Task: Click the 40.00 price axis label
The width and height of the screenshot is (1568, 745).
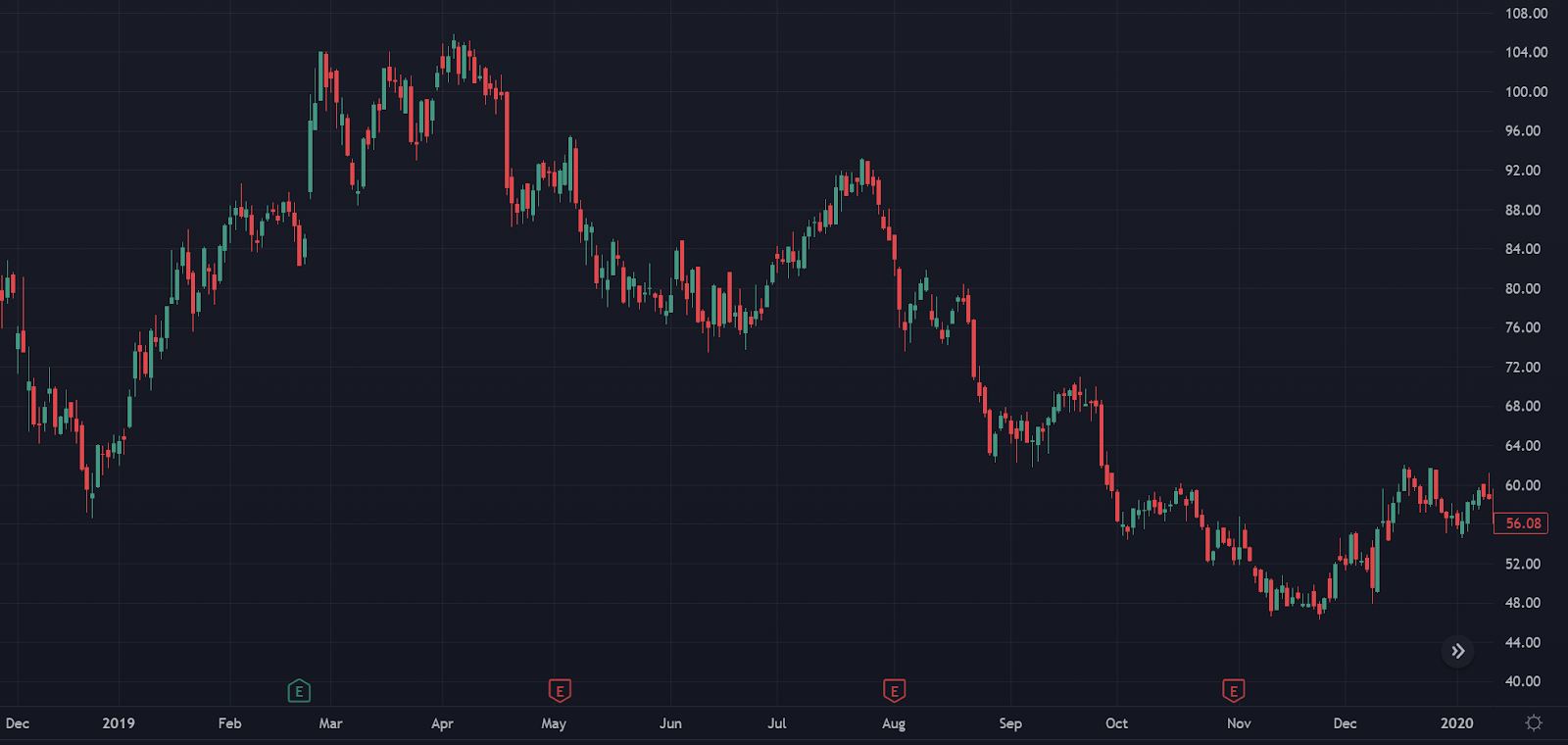Action: click(x=1523, y=681)
